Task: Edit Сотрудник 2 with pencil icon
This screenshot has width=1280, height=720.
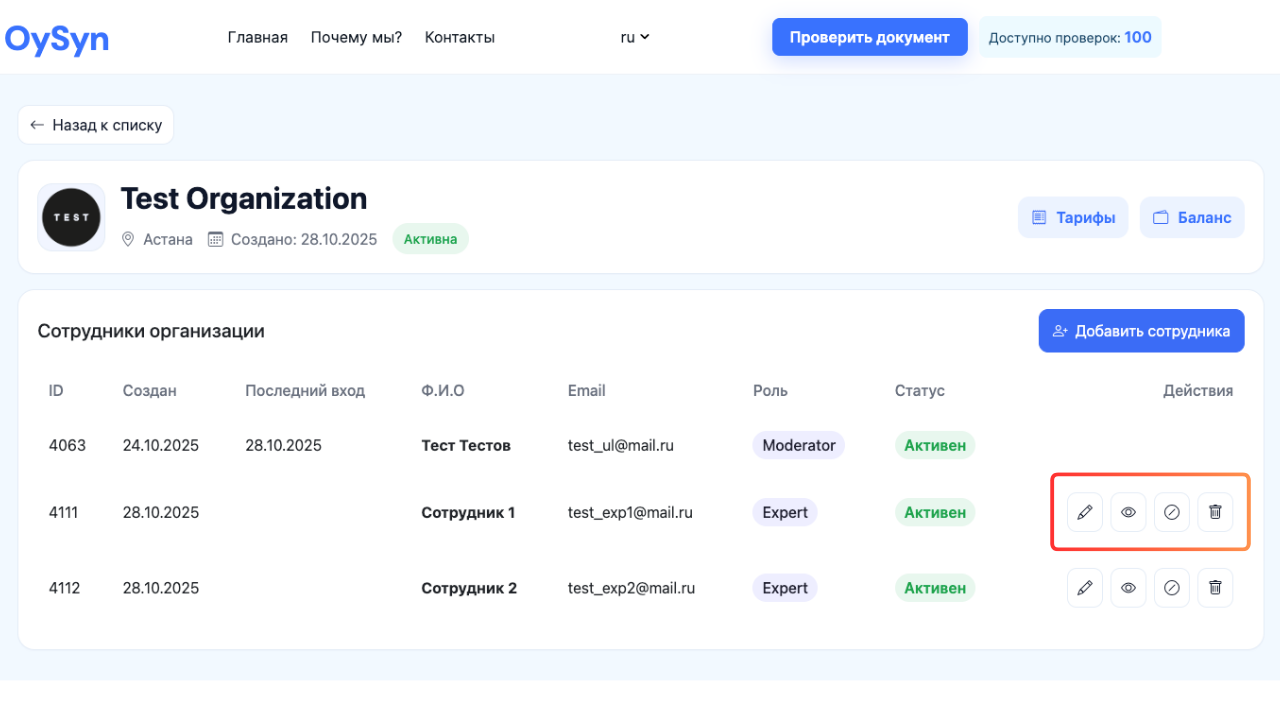Action: point(1085,588)
